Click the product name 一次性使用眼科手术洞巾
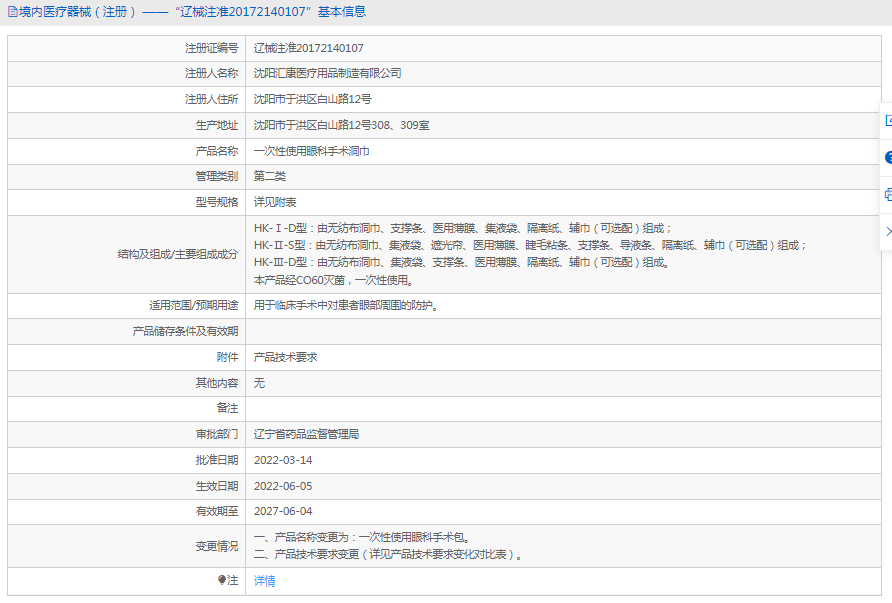 point(311,152)
